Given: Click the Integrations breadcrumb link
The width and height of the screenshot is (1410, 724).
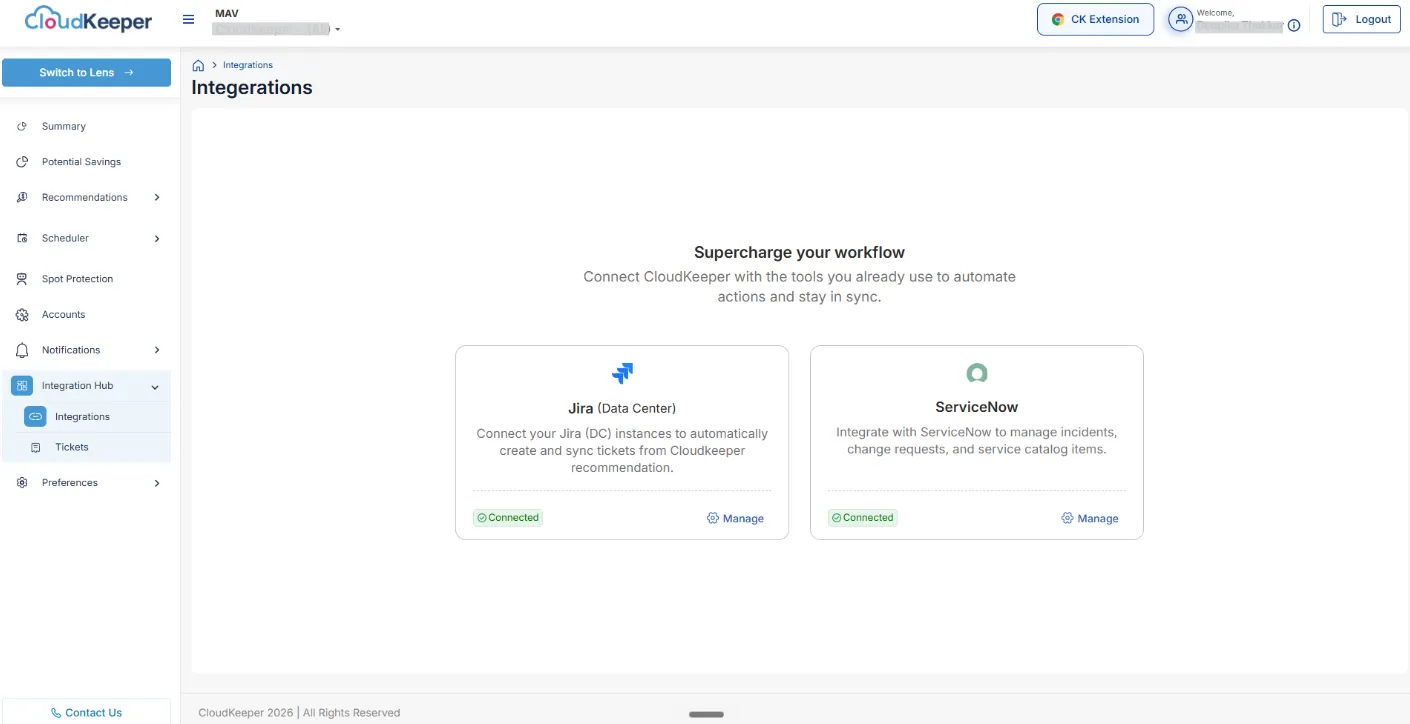Looking at the screenshot, I should [x=248, y=65].
